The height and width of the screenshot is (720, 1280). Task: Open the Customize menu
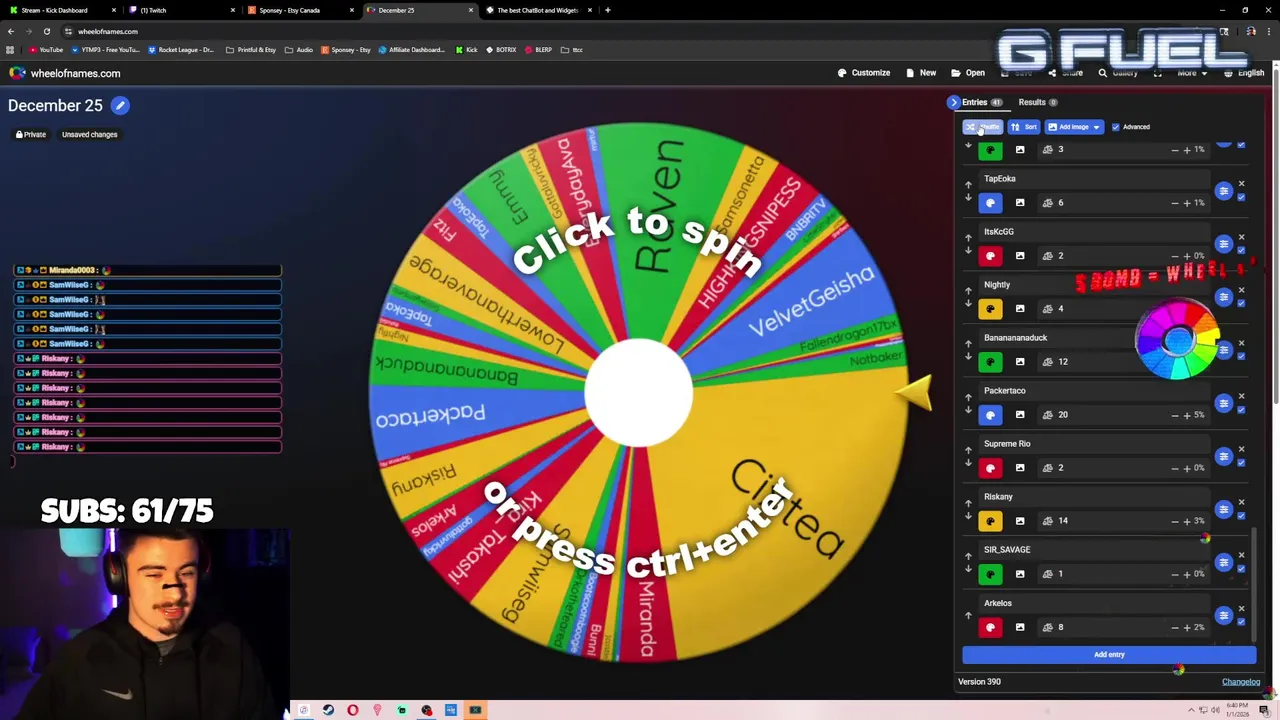click(x=863, y=73)
